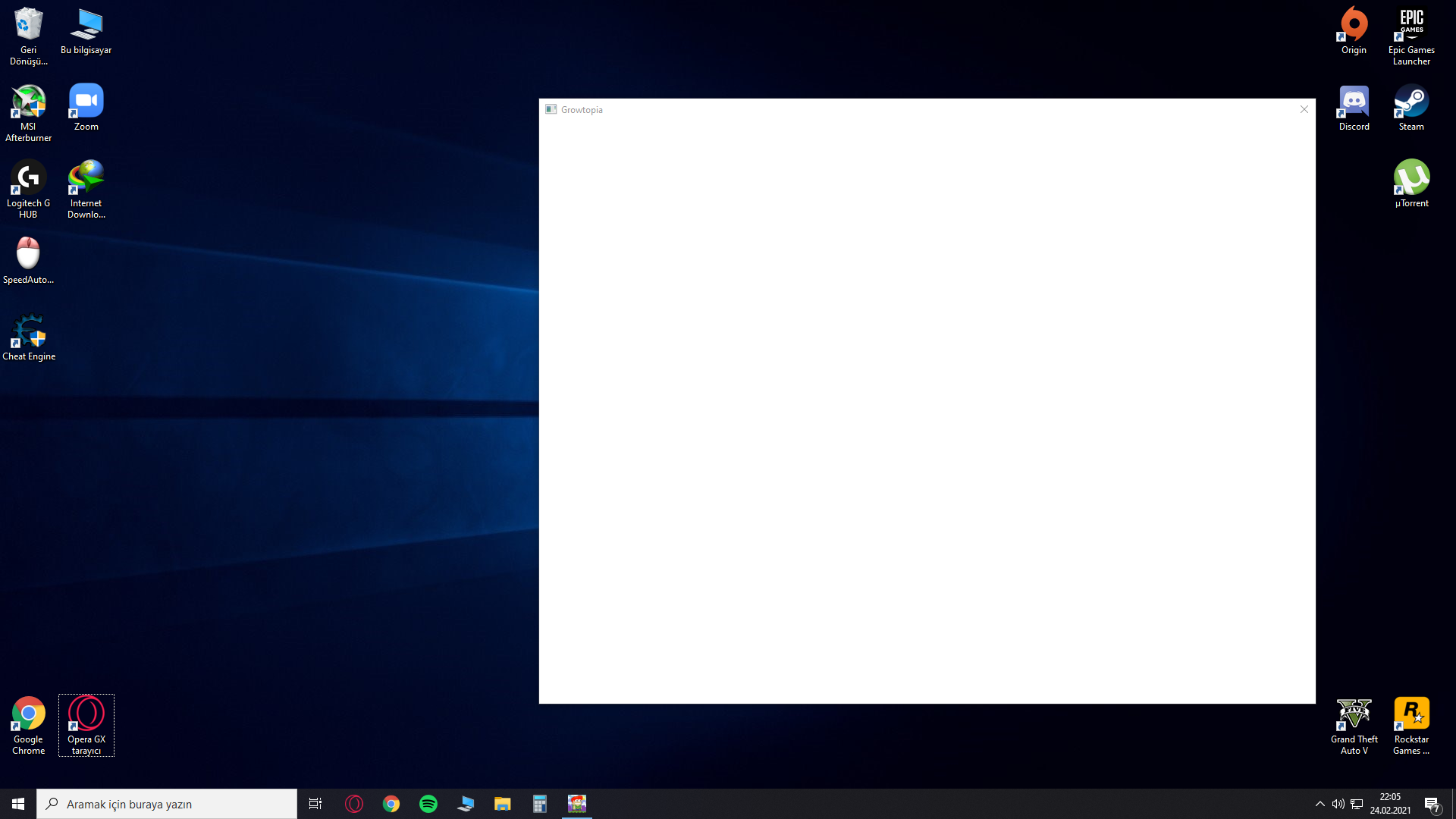Open the computer-icon app left of File Explorer in taskbar
Image resolution: width=1456 pixels, height=819 pixels.
pyautogui.click(x=466, y=804)
